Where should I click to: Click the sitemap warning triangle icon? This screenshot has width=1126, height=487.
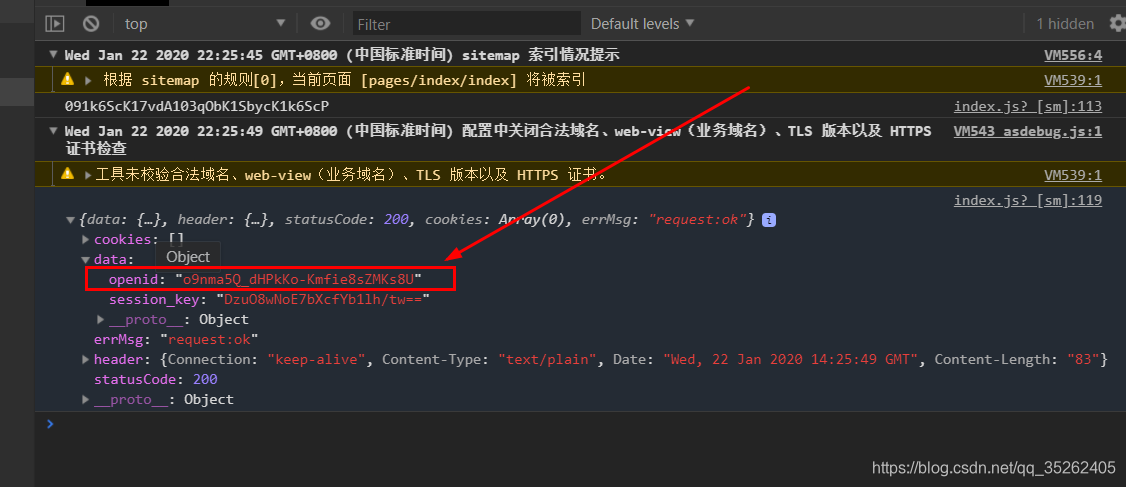[68, 79]
